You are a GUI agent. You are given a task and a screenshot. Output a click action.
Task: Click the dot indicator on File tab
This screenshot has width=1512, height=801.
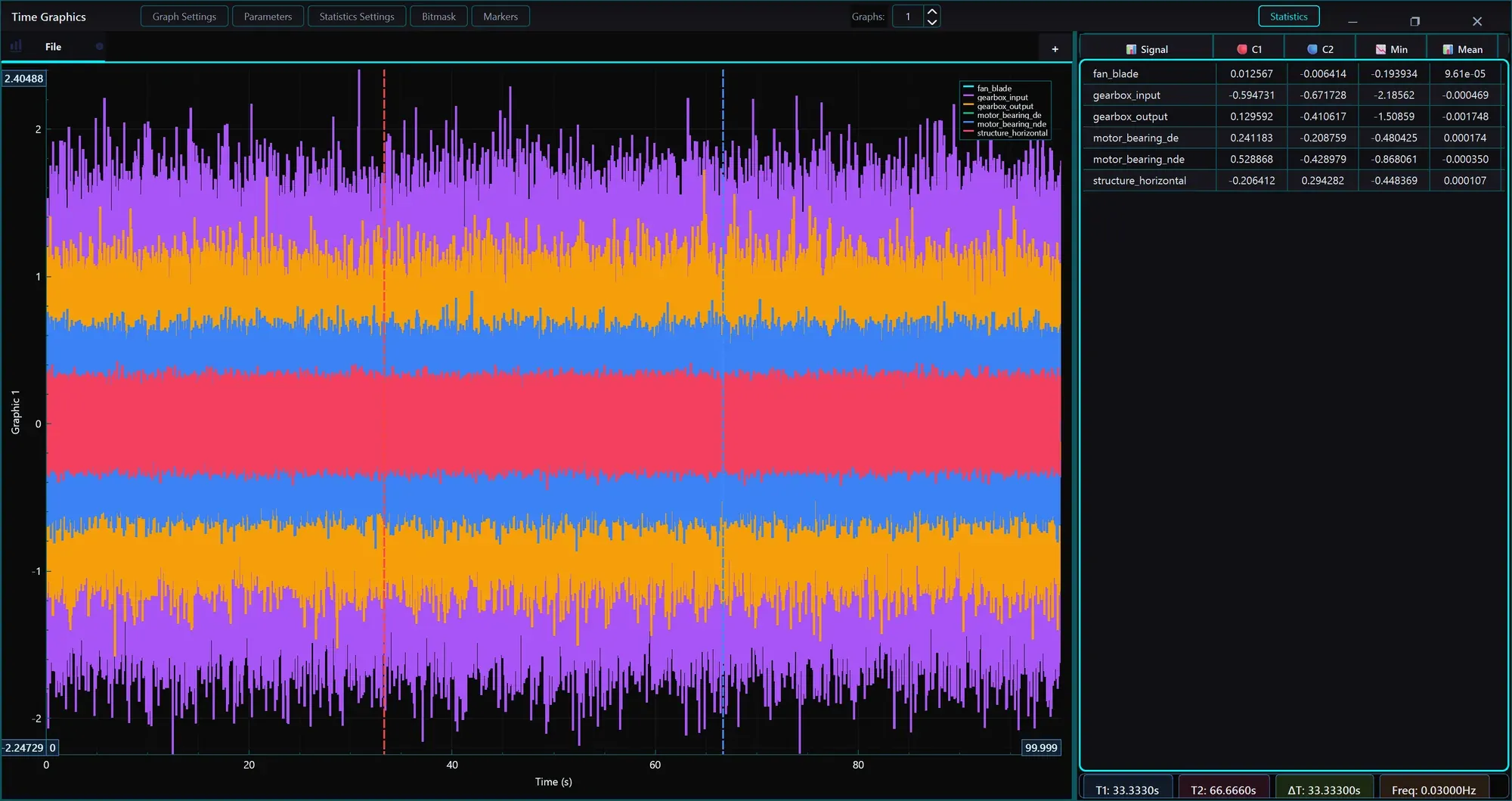pyautogui.click(x=99, y=46)
